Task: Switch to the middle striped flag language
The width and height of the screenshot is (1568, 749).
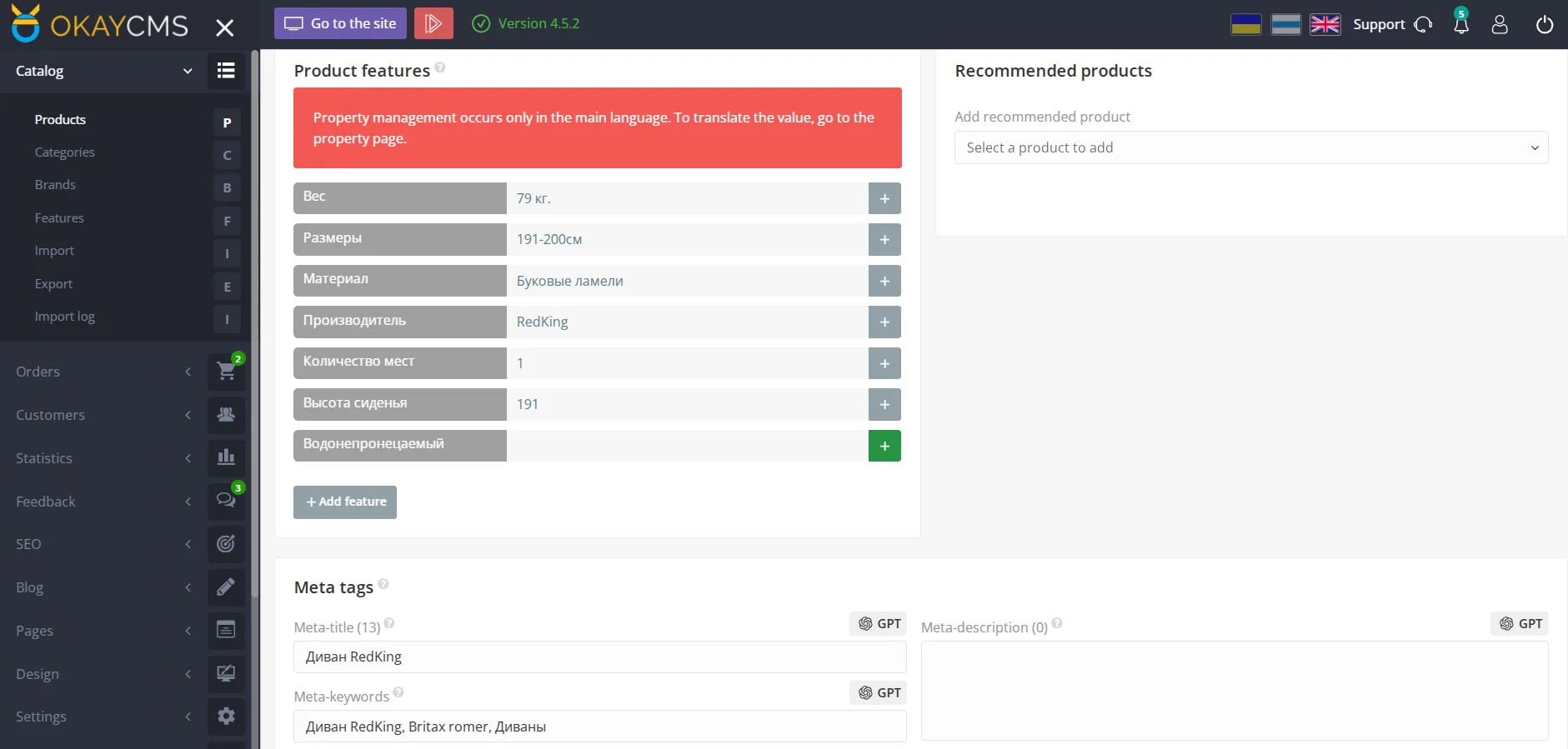Action: (x=1286, y=24)
